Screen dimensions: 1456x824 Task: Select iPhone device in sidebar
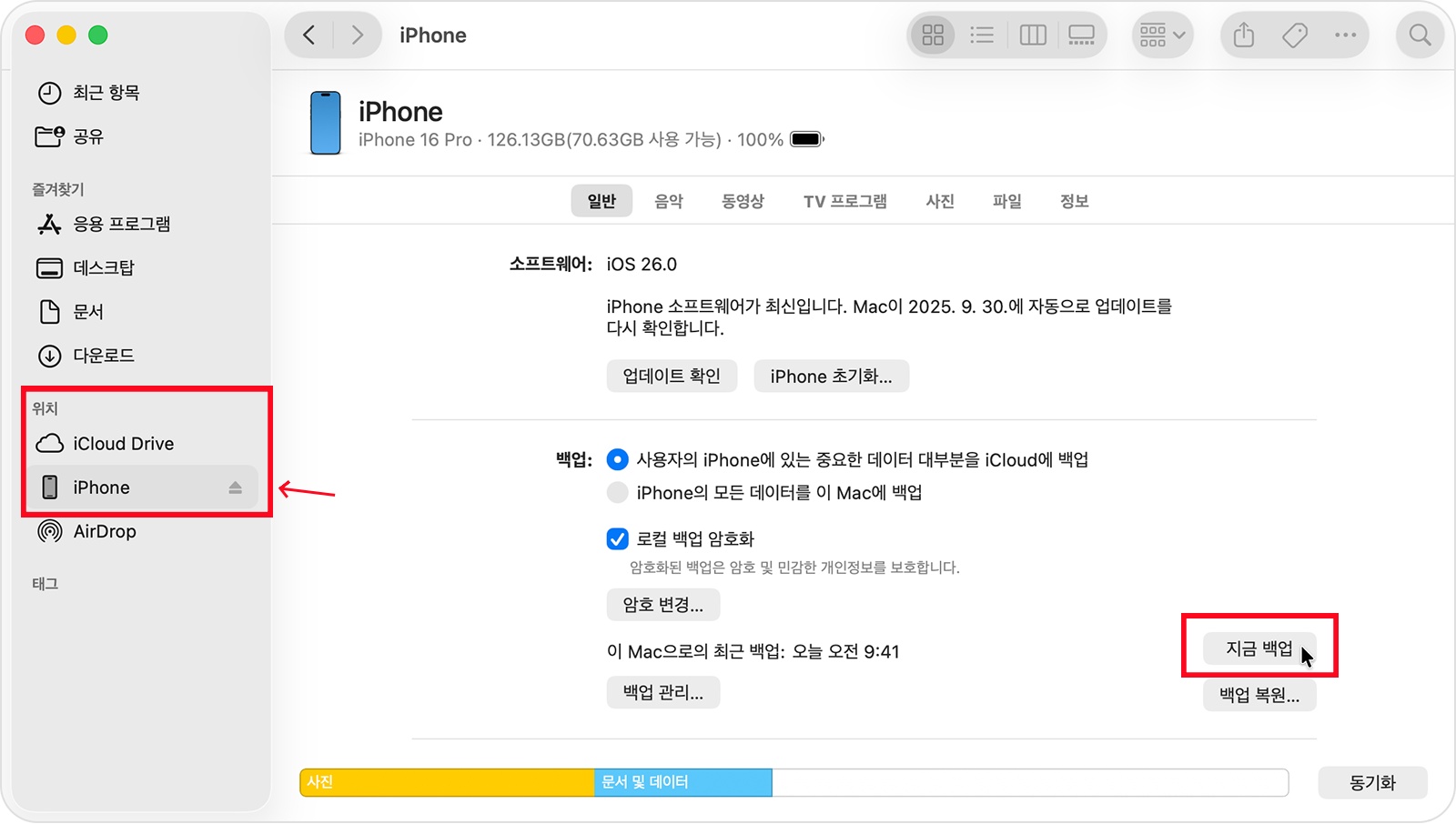(x=142, y=487)
